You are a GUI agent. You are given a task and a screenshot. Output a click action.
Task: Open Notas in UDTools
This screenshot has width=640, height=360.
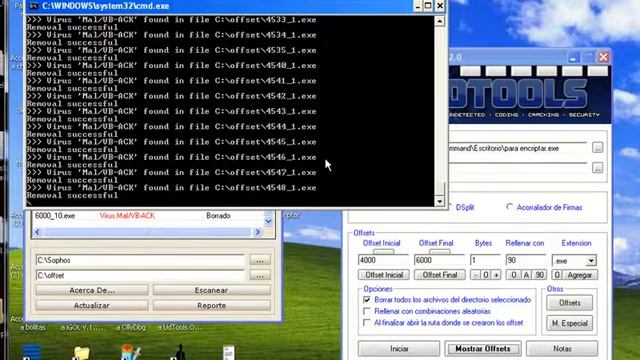pyautogui.click(x=562, y=349)
